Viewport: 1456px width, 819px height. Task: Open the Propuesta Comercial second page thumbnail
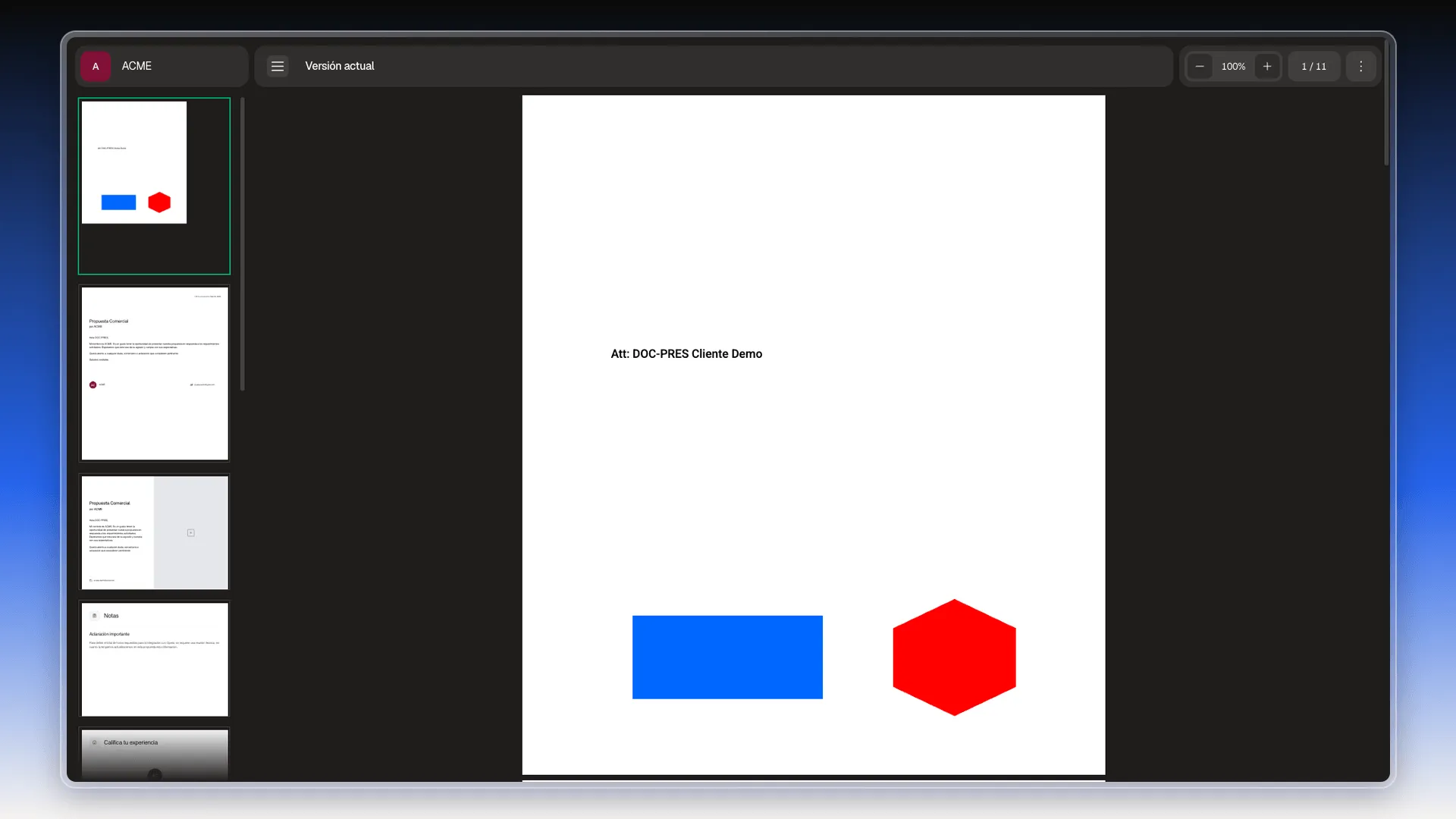(x=155, y=373)
